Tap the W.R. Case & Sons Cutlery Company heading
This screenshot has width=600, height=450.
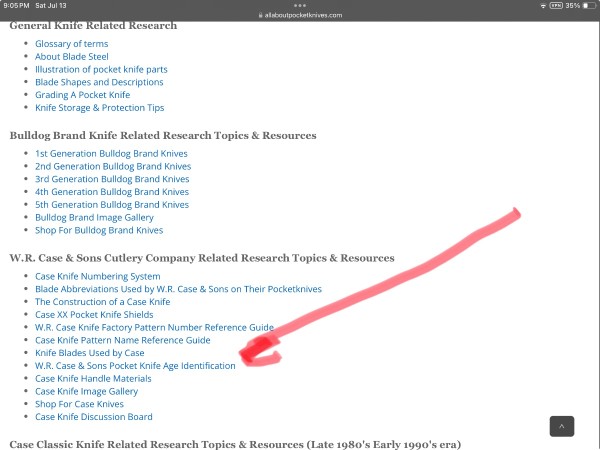pos(202,258)
